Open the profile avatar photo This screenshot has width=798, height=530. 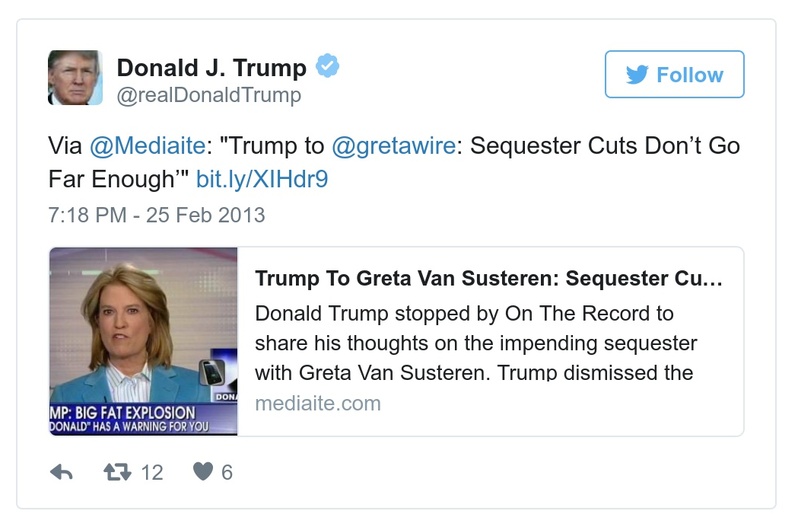75,78
